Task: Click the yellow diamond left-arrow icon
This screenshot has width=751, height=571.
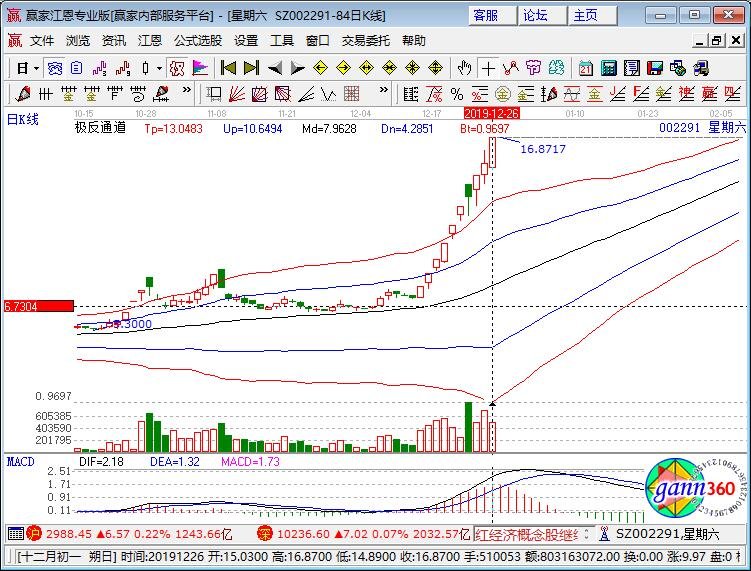Action: (x=320, y=68)
